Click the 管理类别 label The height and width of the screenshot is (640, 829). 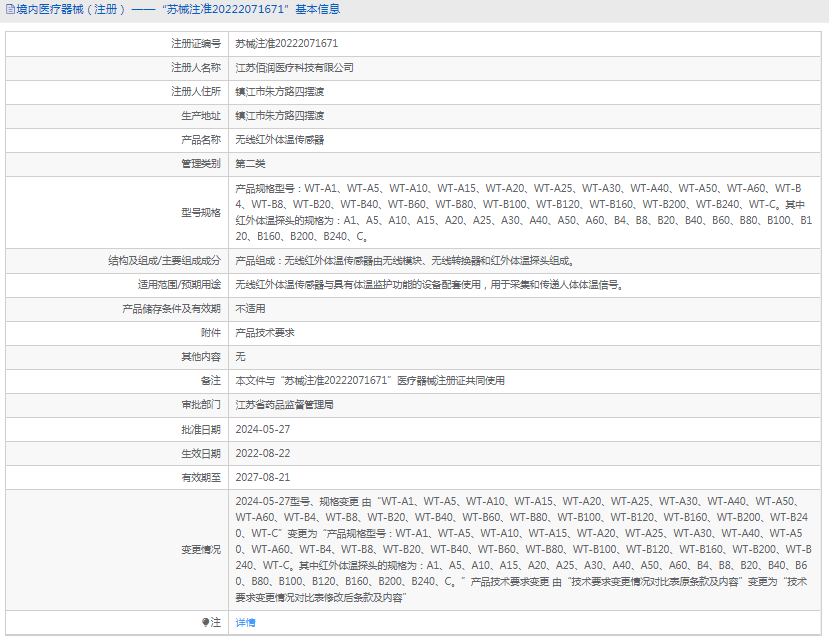201,164
